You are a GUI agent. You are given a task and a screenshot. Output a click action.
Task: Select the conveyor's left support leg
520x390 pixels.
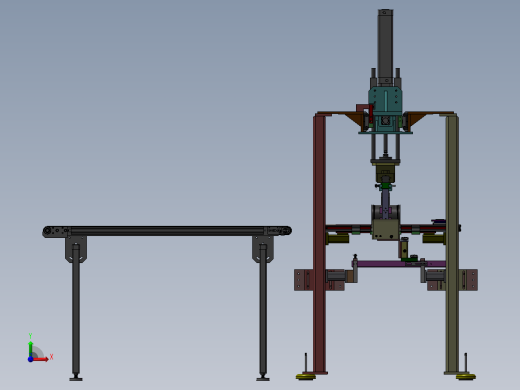76,312
